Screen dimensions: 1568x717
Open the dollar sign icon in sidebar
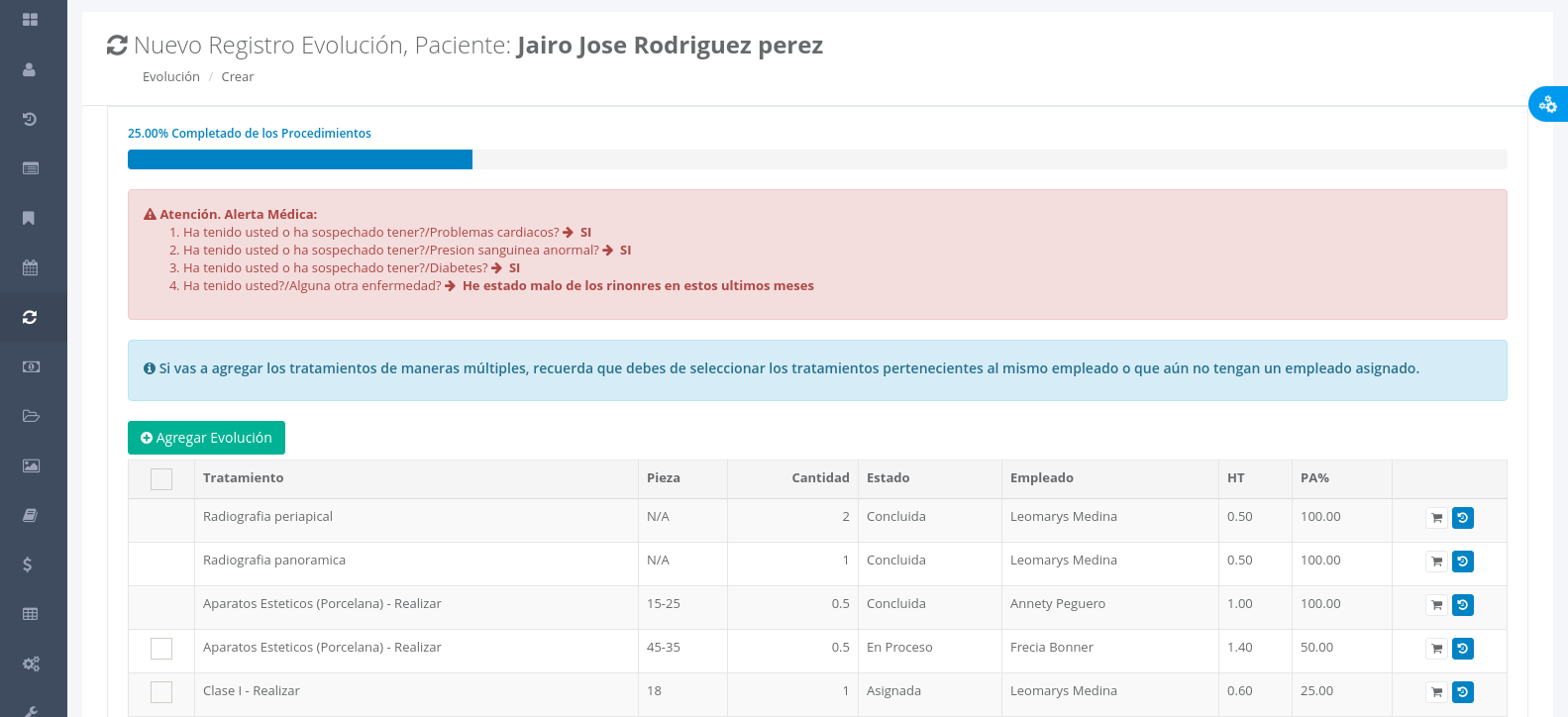(28, 564)
